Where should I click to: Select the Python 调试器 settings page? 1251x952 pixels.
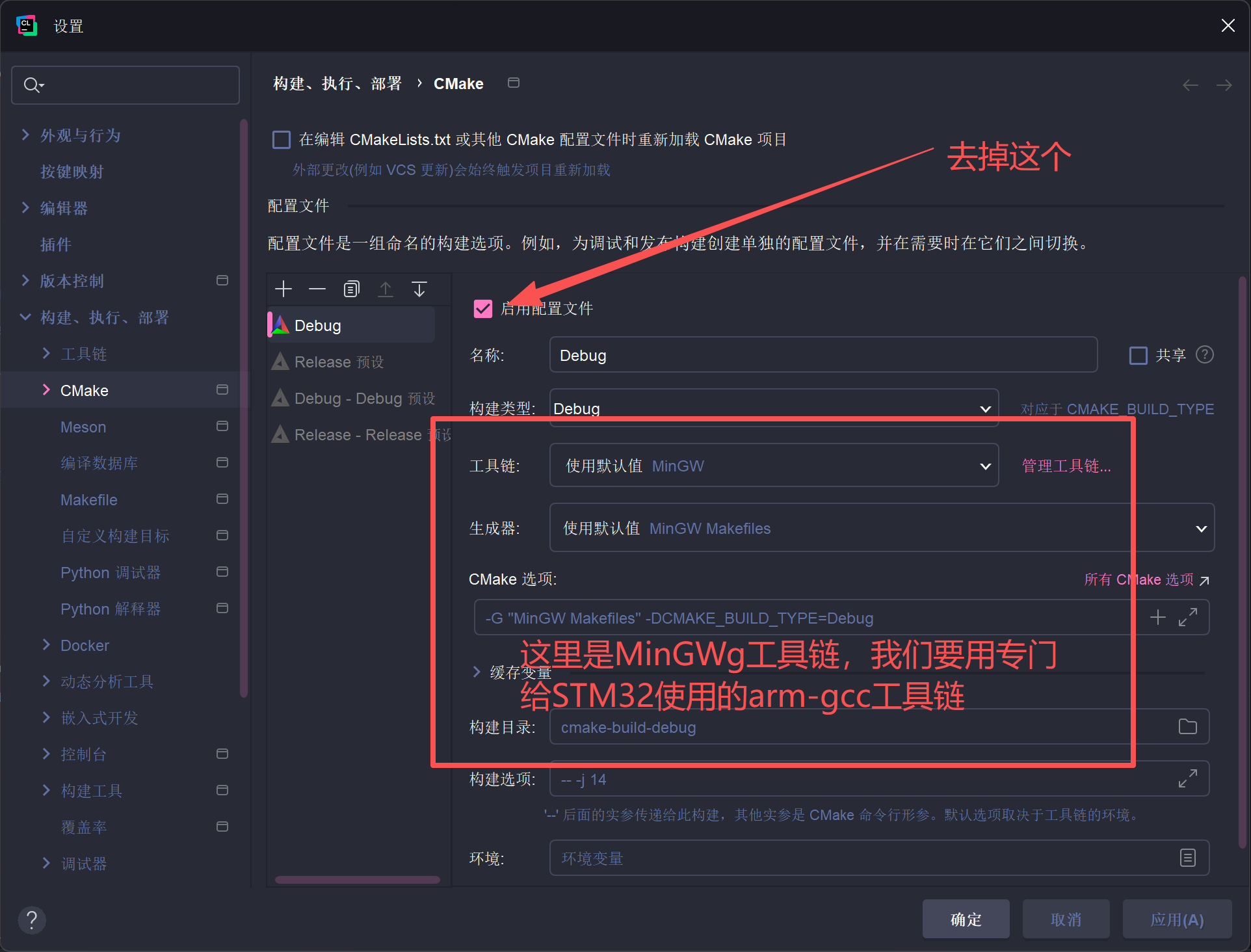[x=111, y=572]
